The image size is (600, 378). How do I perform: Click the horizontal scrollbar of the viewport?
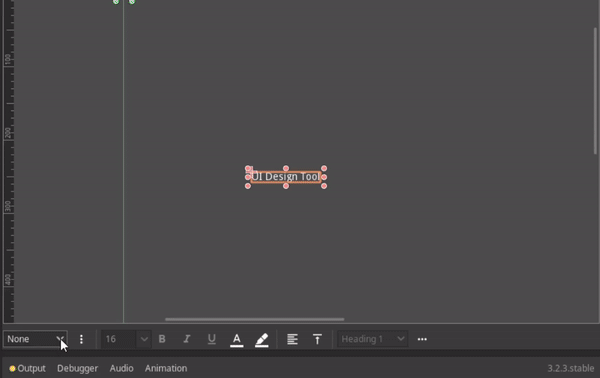[254, 319]
